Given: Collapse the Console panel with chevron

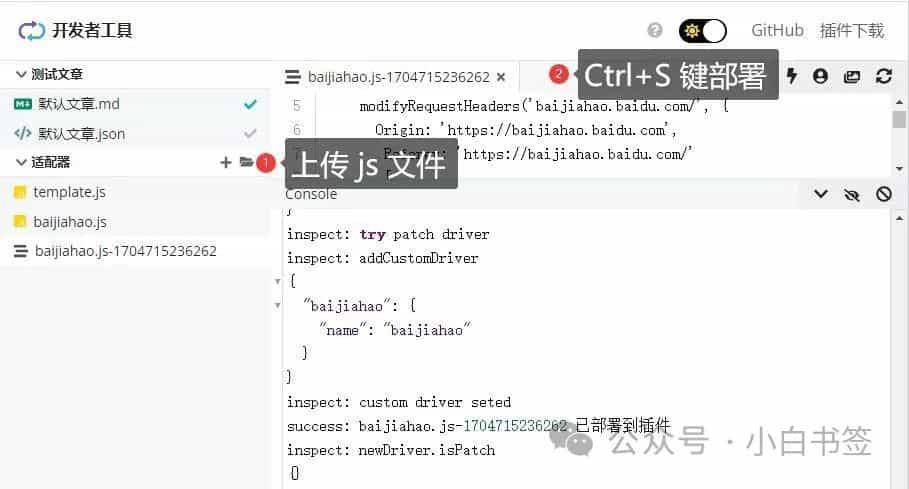Looking at the screenshot, I should coord(820,194).
